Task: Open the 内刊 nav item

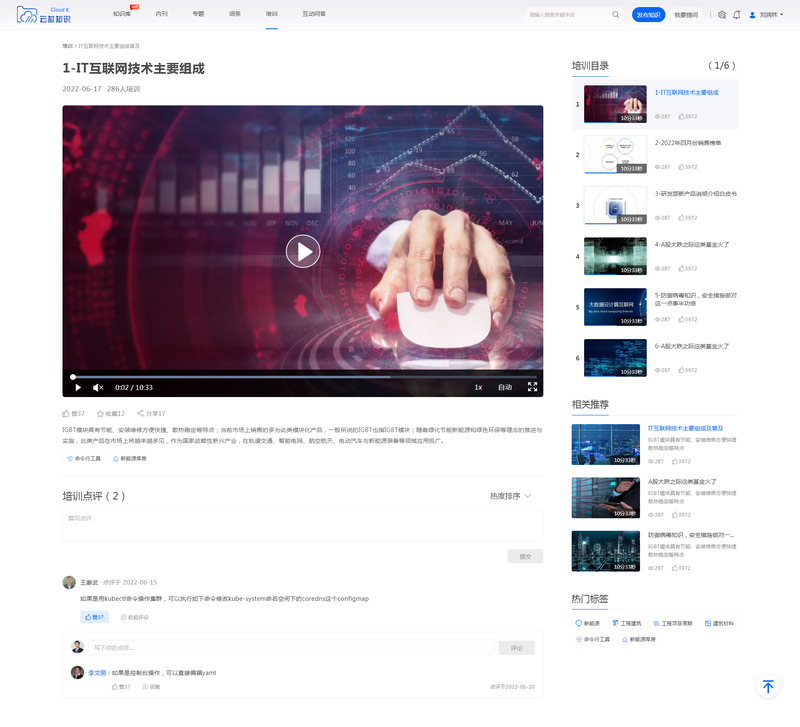Action: (162, 14)
